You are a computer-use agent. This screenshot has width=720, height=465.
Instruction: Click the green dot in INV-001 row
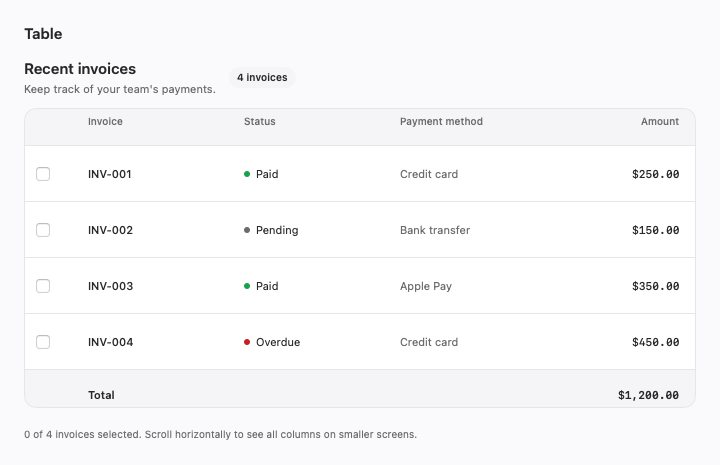[247, 174]
